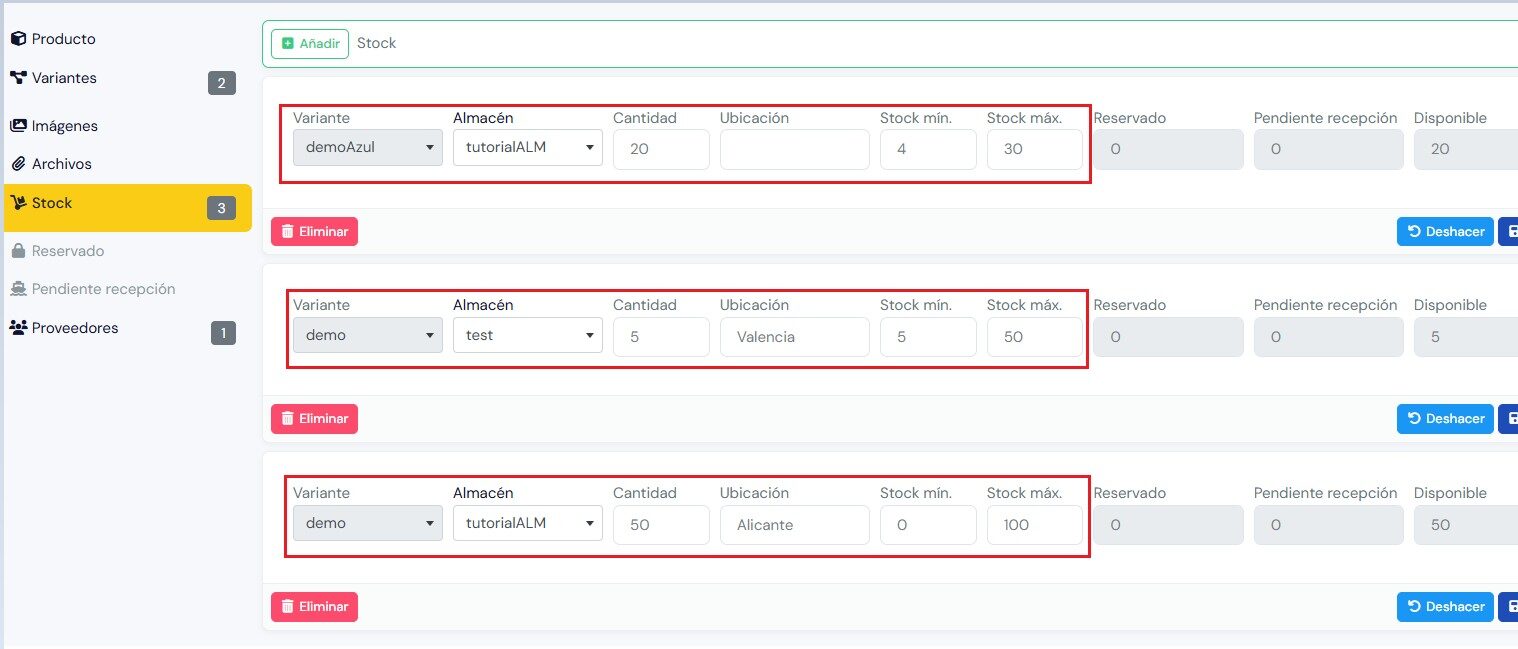Open the Variantes section with badge 2
1518x649 pixels.
(123, 79)
